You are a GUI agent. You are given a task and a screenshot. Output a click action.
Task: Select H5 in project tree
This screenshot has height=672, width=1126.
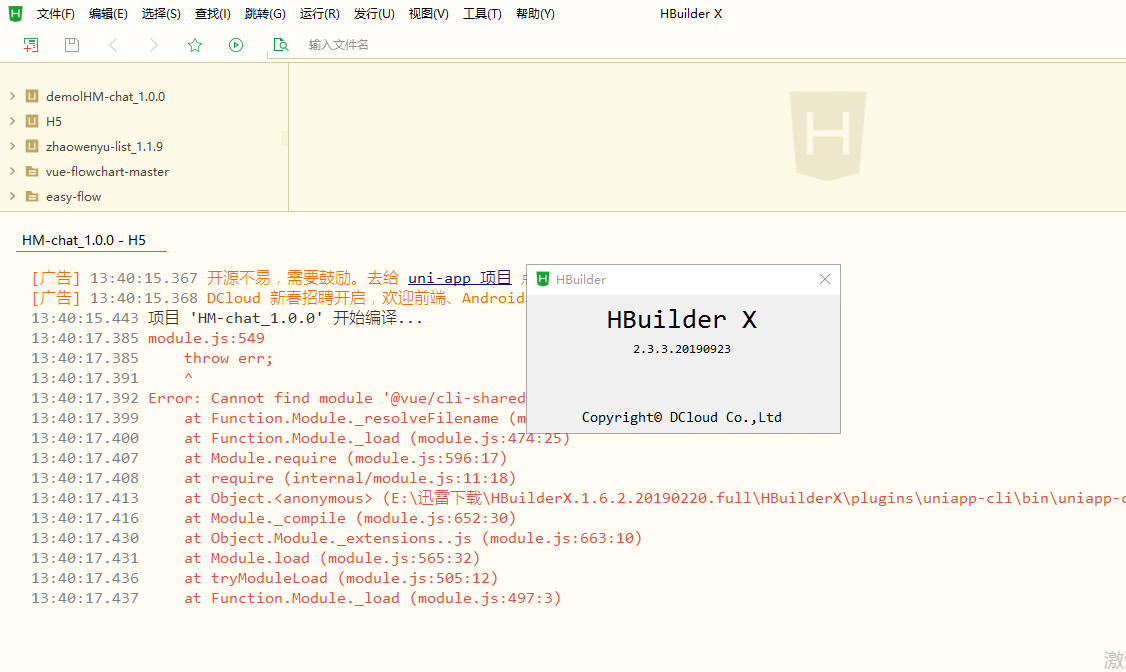tap(54, 121)
